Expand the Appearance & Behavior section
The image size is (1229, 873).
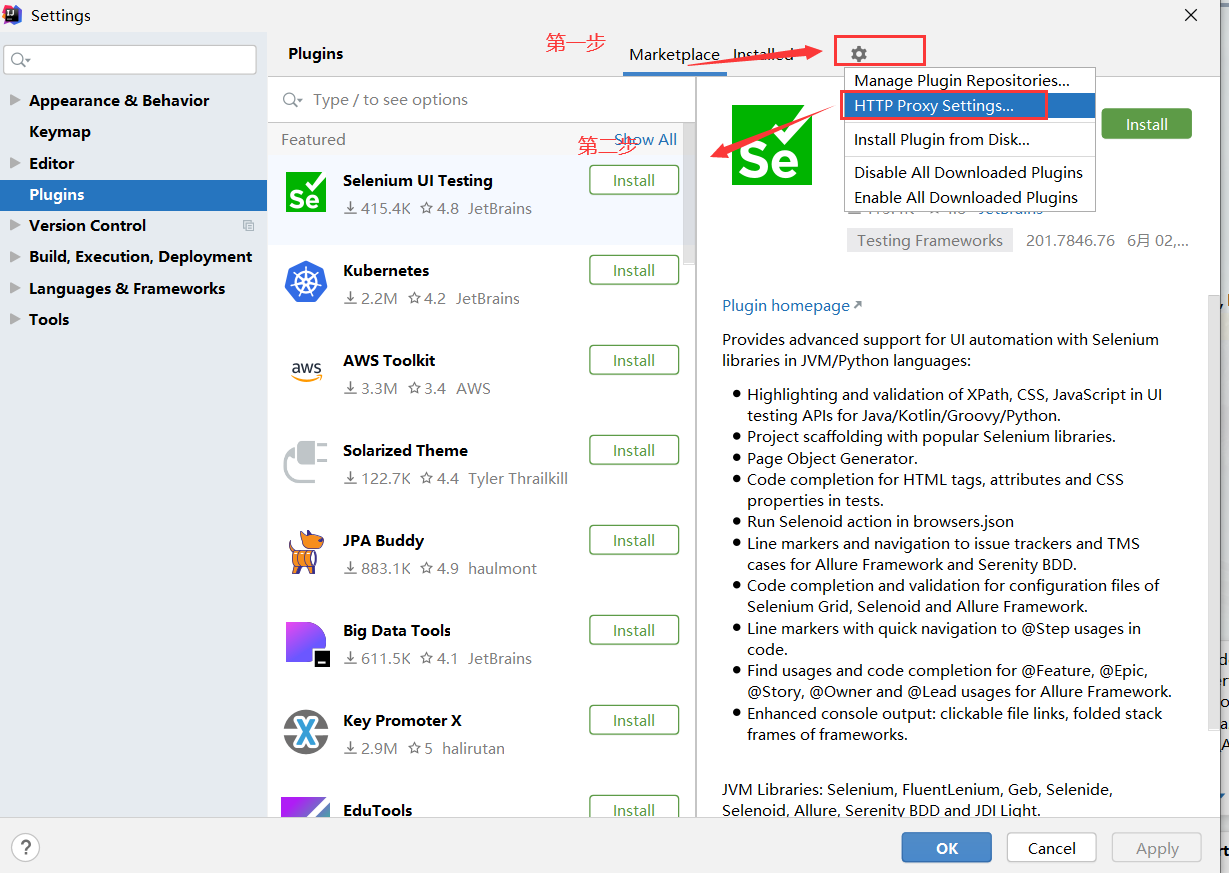pos(14,100)
